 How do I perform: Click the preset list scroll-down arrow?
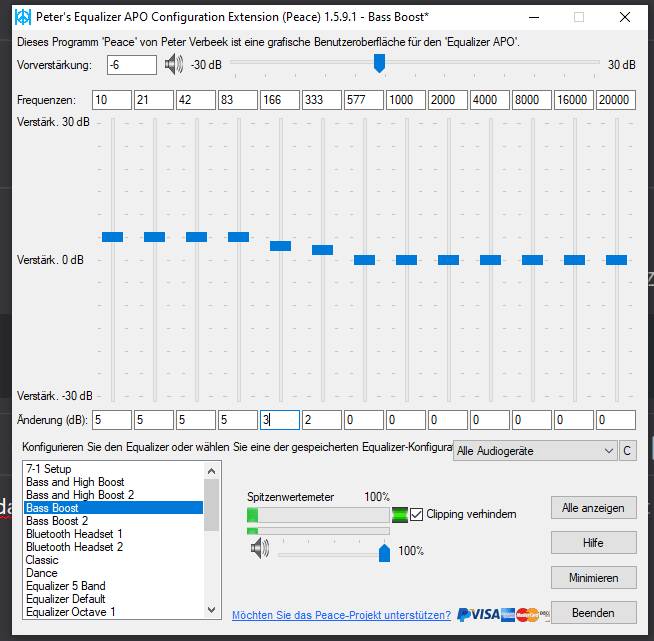[x=211, y=610]
